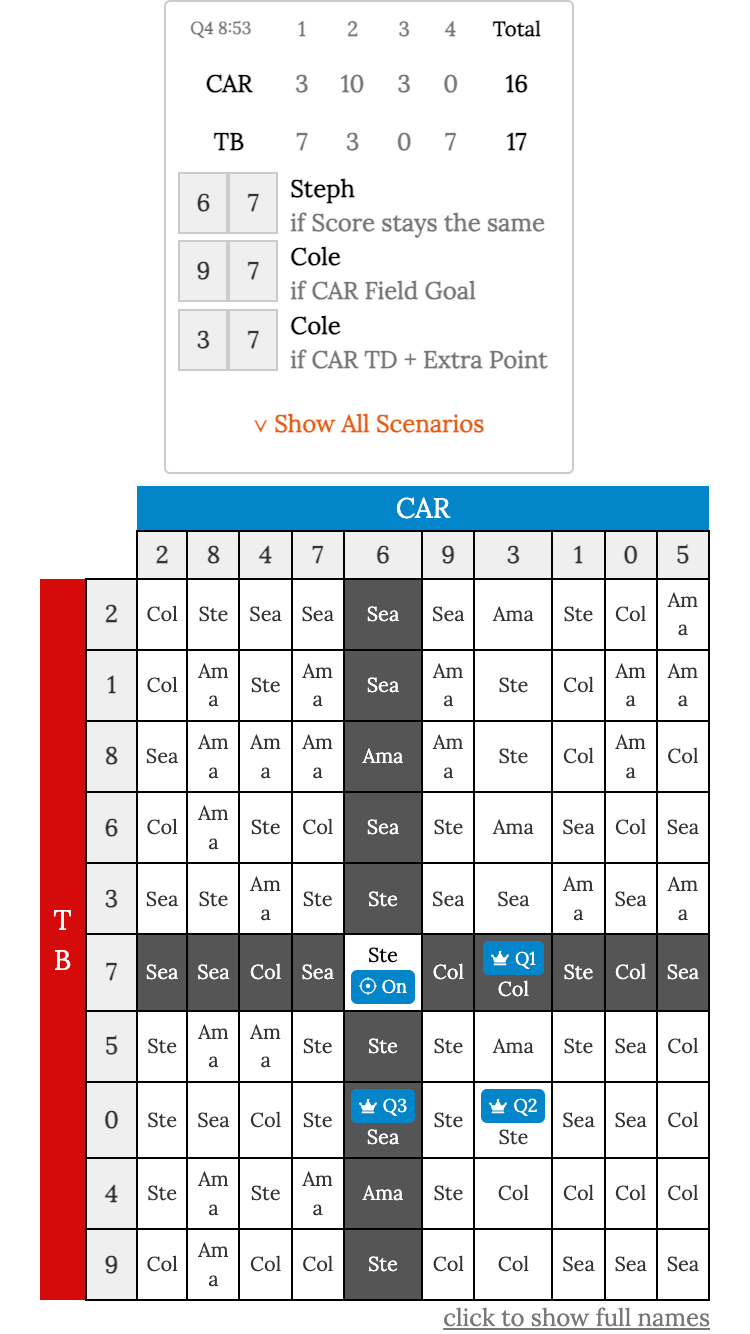Select the TB score row tab
The width and height of the screenshot is (750, 1334).
coord(229,142)
